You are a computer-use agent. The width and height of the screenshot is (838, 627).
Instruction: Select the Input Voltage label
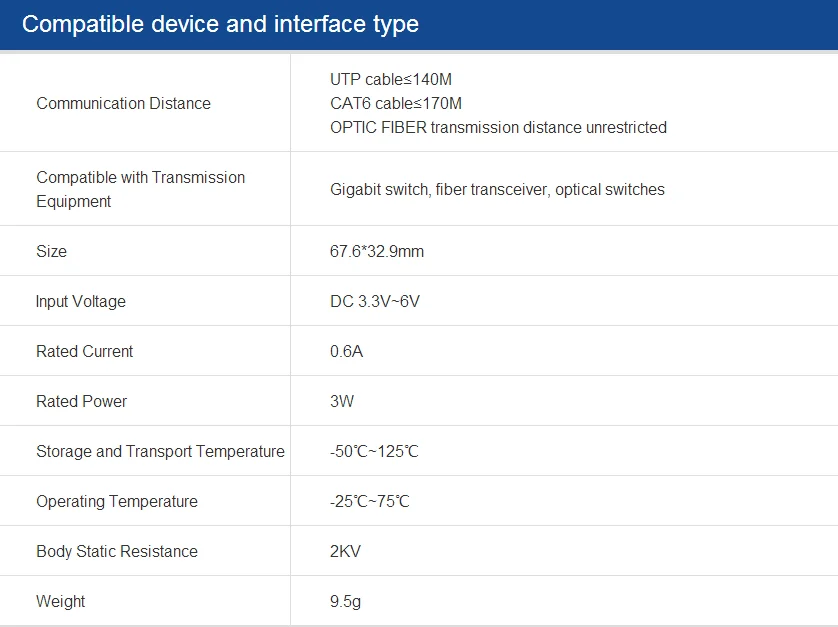coord(80,301)
